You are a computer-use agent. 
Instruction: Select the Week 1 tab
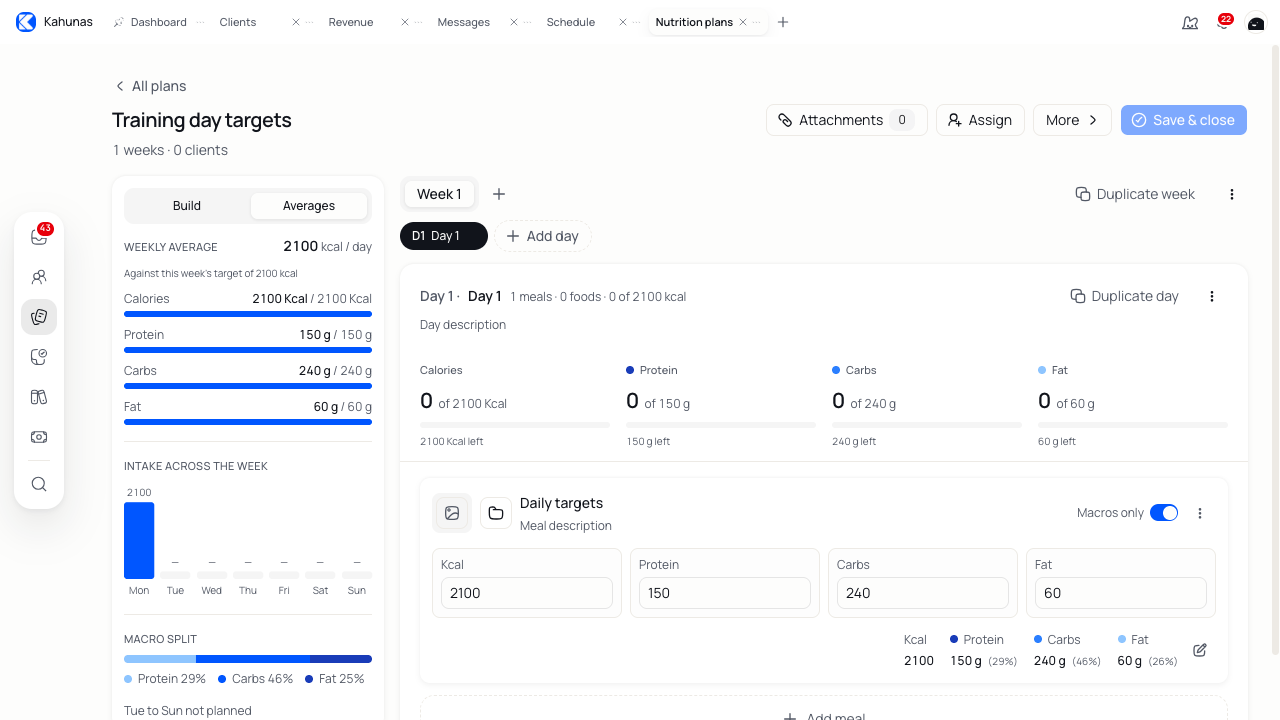point(439,194)
